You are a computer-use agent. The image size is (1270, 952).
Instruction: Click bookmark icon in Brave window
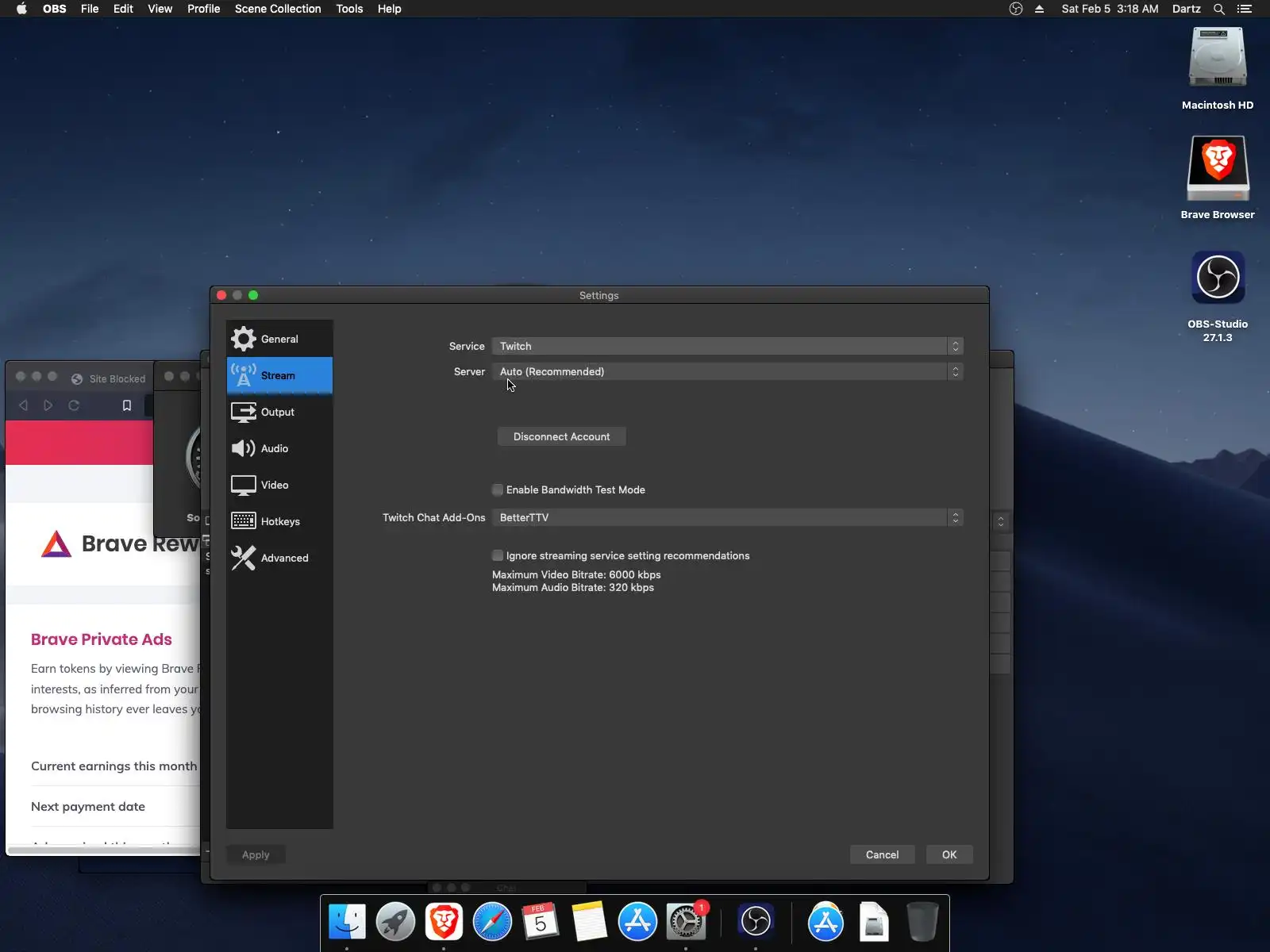[x=126, y=405]
